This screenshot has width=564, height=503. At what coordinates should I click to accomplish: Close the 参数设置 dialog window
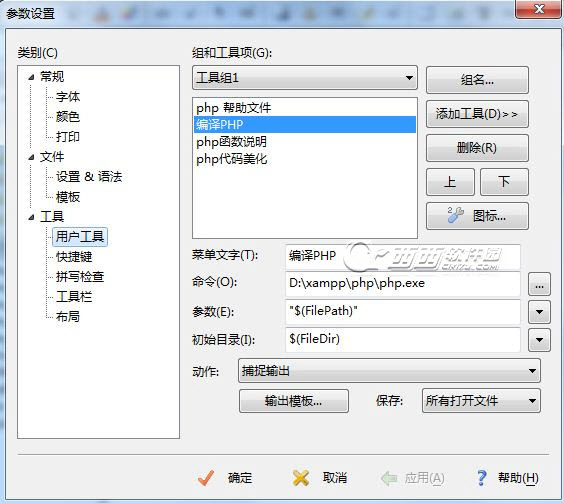[x=538, y=9]
